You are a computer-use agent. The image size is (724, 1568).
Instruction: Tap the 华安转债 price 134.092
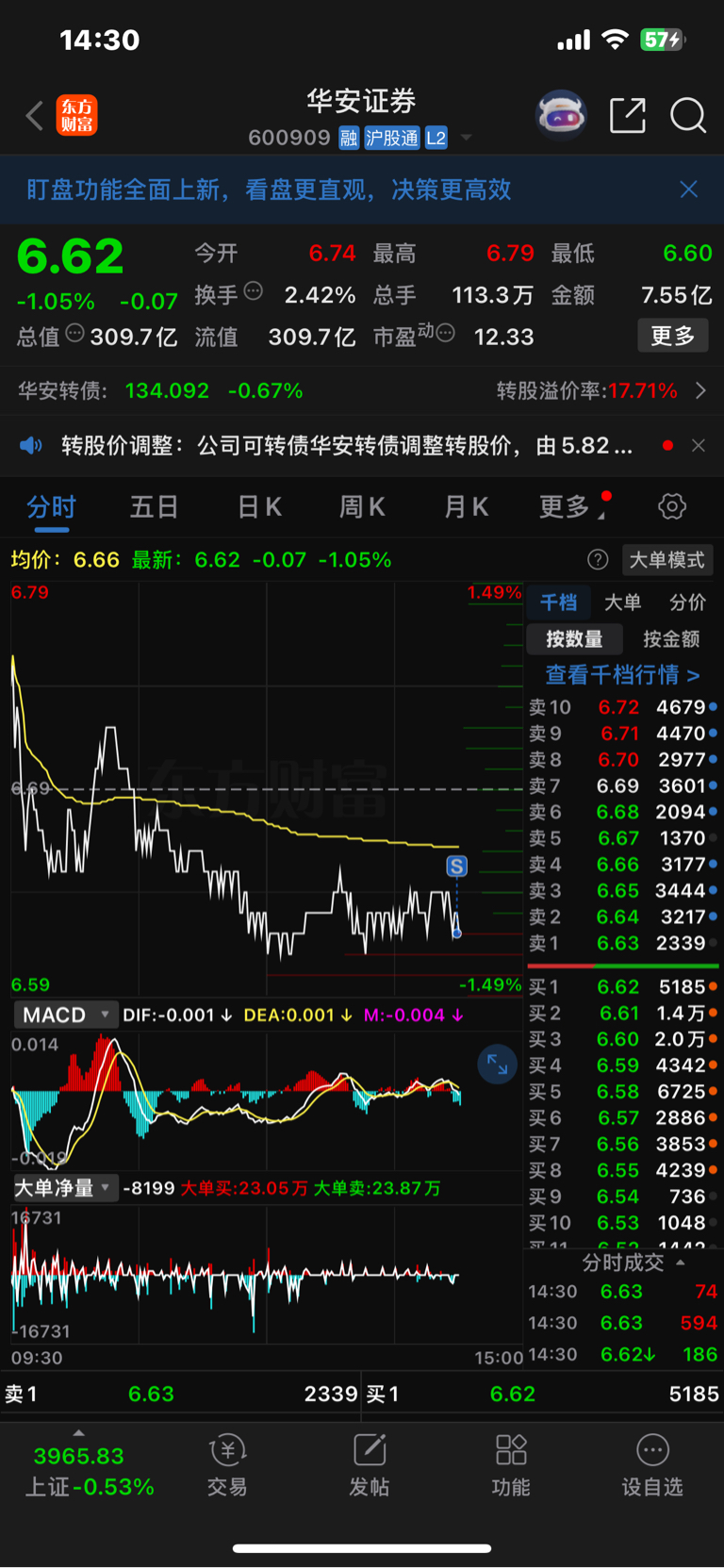[167, 390]
